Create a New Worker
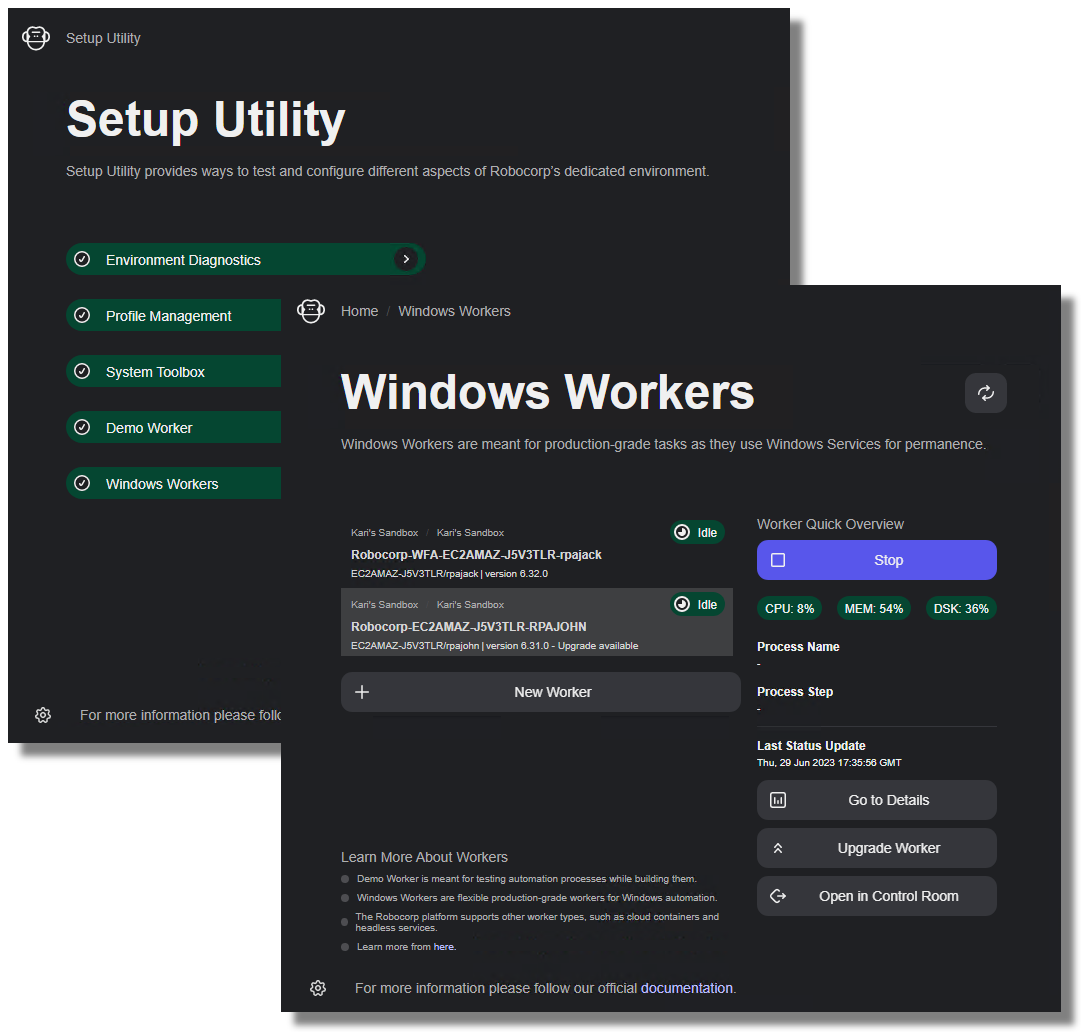Viewport: 1081px width, 1032px height. (x=540, y=691)
